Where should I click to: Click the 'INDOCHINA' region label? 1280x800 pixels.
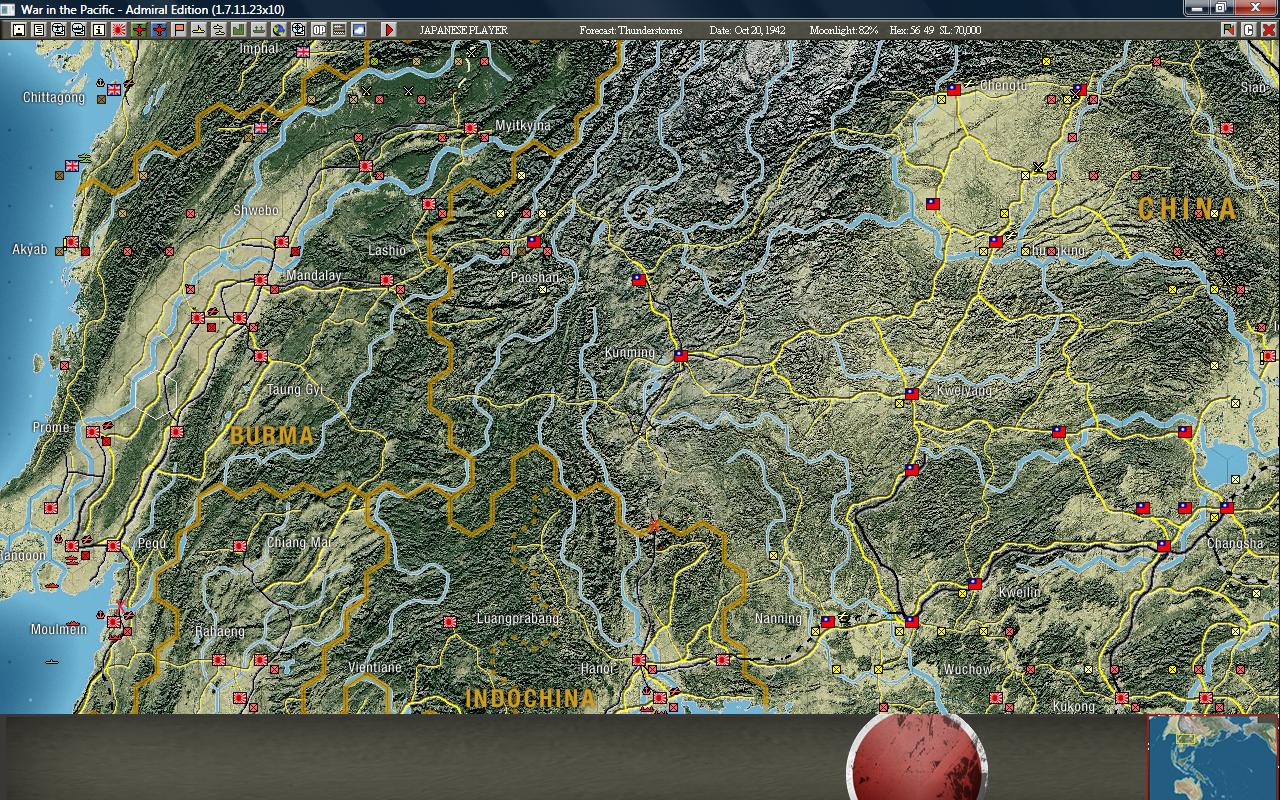[531, 698]
